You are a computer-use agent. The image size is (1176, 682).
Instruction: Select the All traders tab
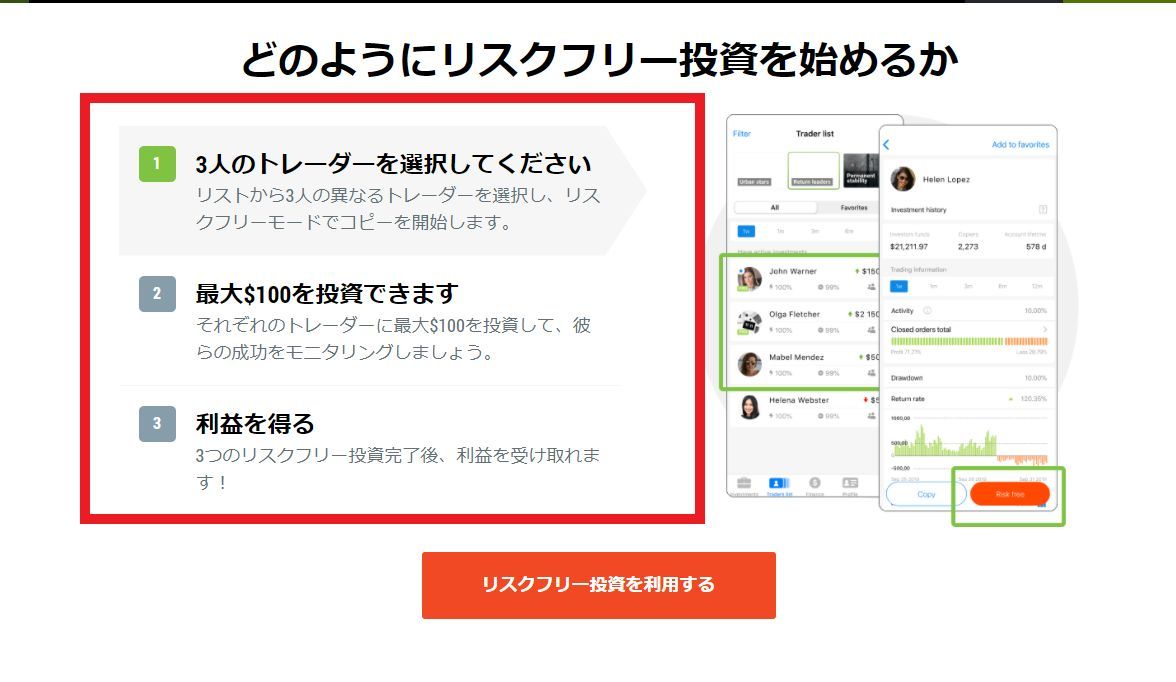[775, 207]
